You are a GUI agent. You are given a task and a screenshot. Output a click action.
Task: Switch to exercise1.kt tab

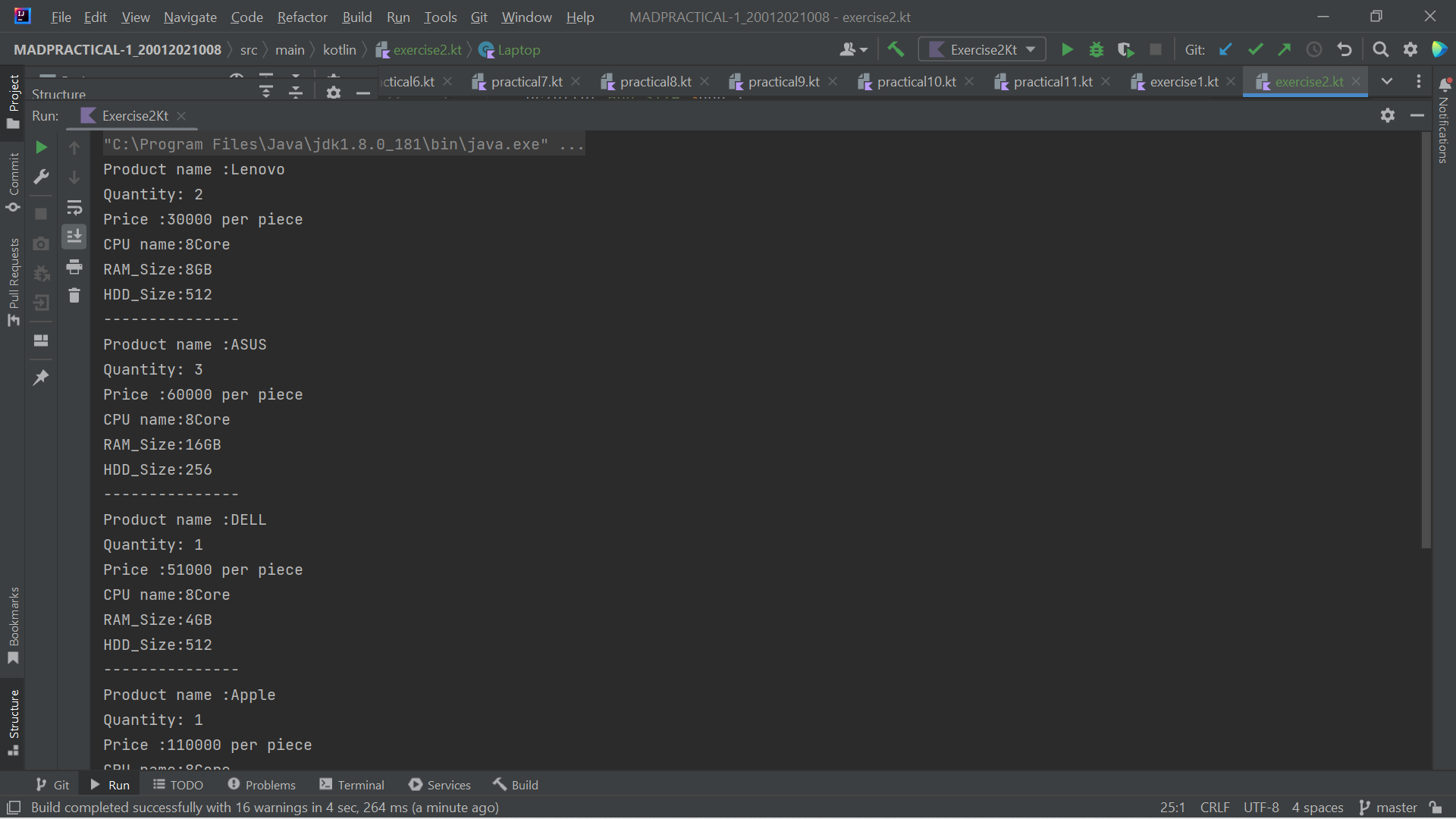(x=1184, y=82)
